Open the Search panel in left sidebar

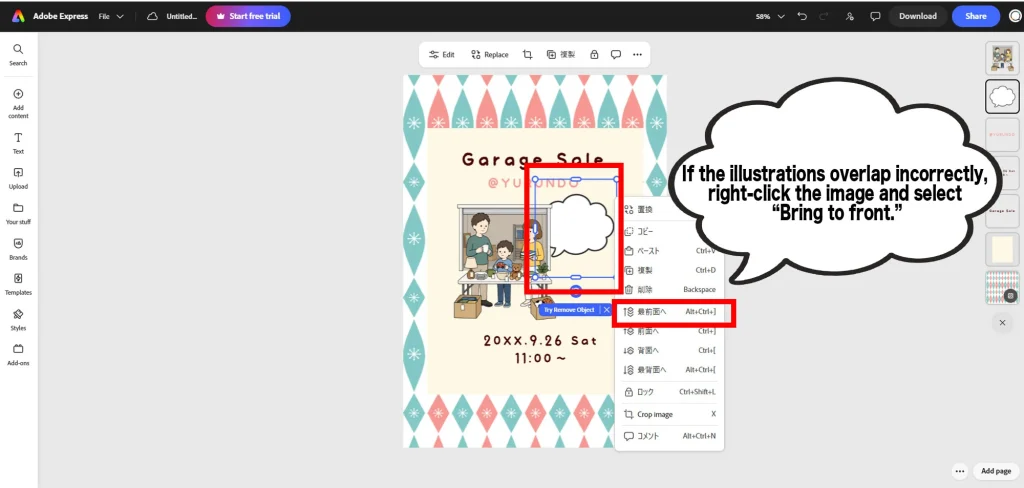18,54
